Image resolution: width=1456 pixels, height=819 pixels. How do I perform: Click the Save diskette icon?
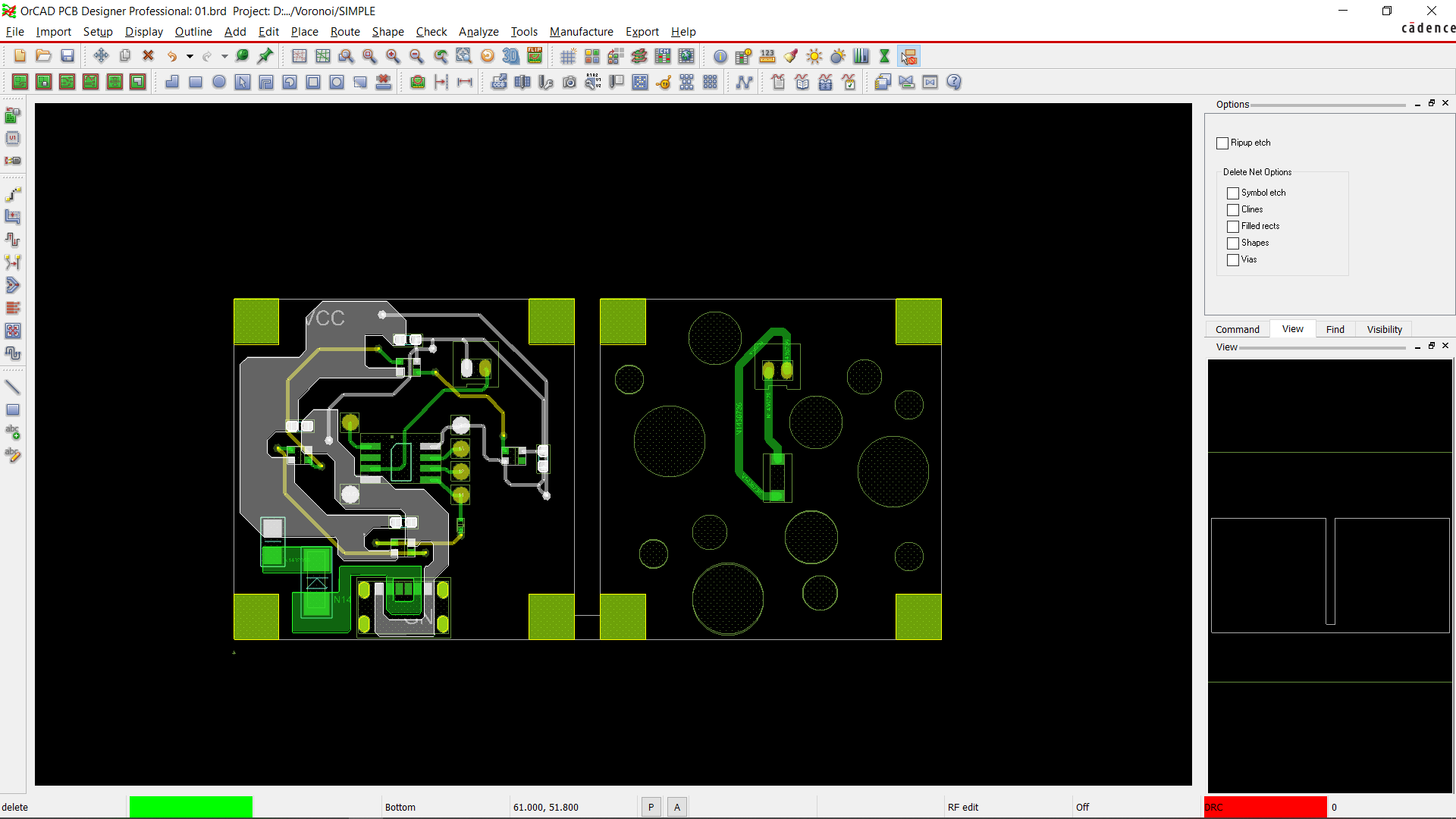point(67,56)
